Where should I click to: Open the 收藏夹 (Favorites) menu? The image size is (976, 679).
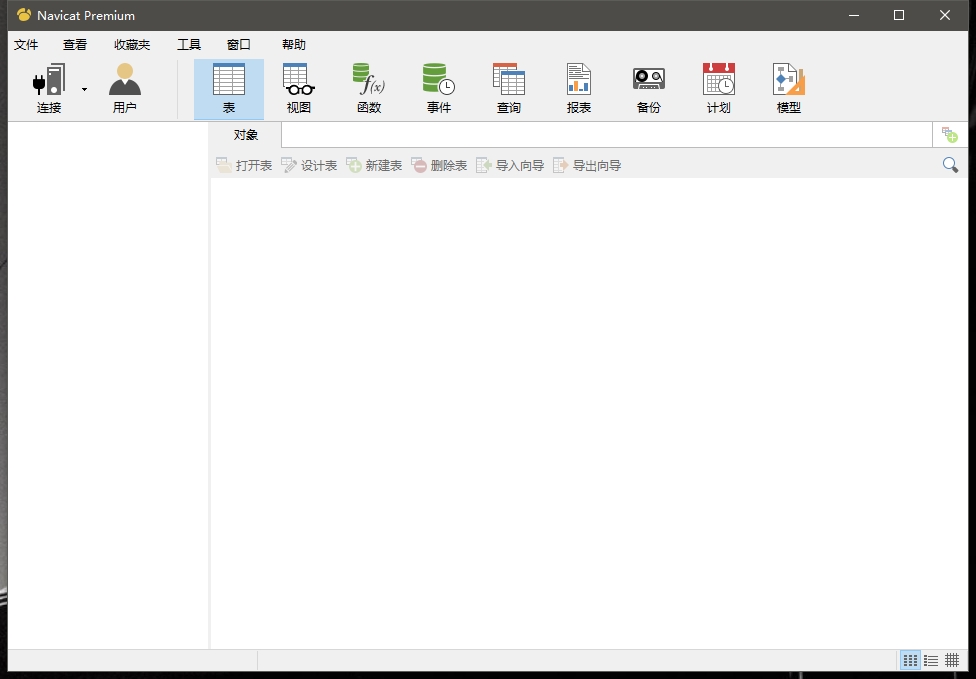click(132, 45)
